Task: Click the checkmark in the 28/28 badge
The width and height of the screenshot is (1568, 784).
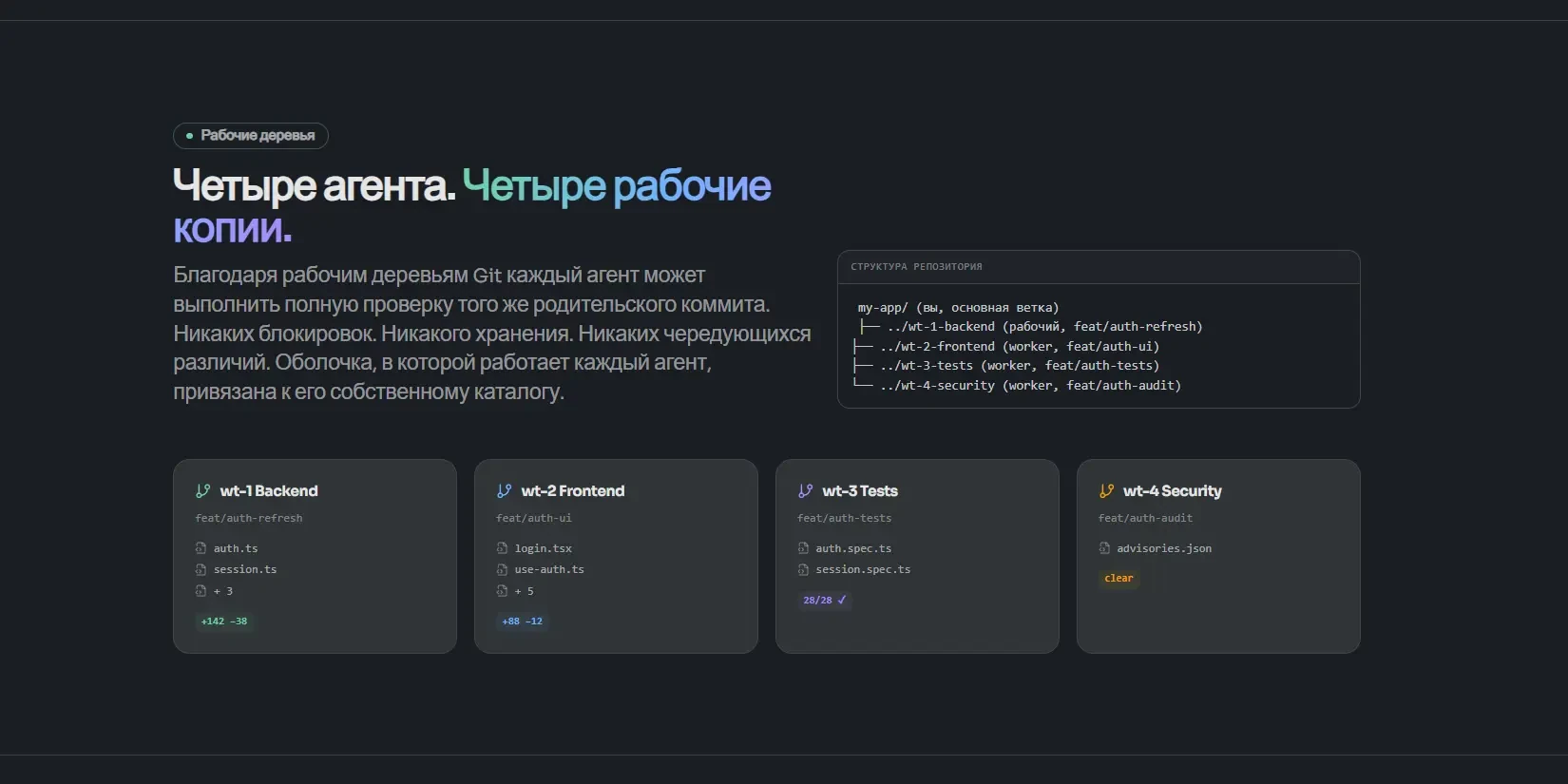Action: (x=842, y=600)
